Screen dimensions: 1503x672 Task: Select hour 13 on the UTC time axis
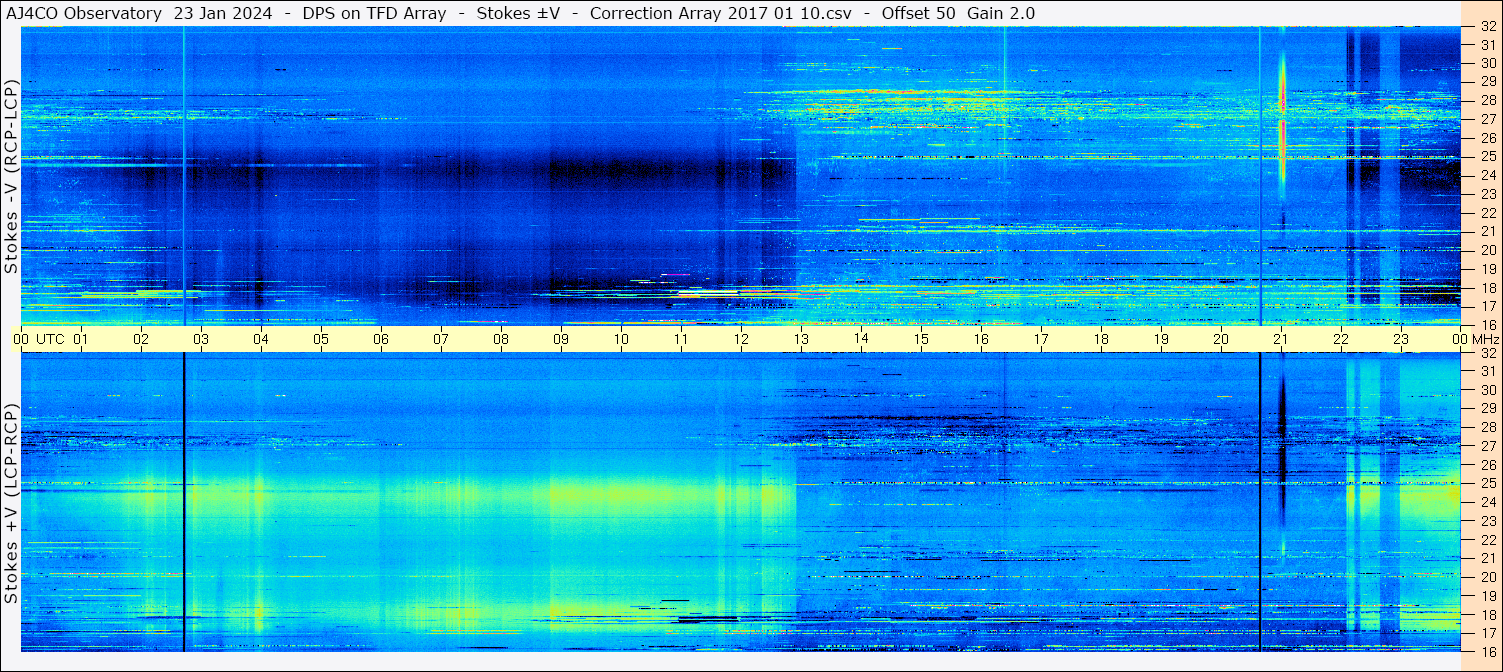[801, 339]
